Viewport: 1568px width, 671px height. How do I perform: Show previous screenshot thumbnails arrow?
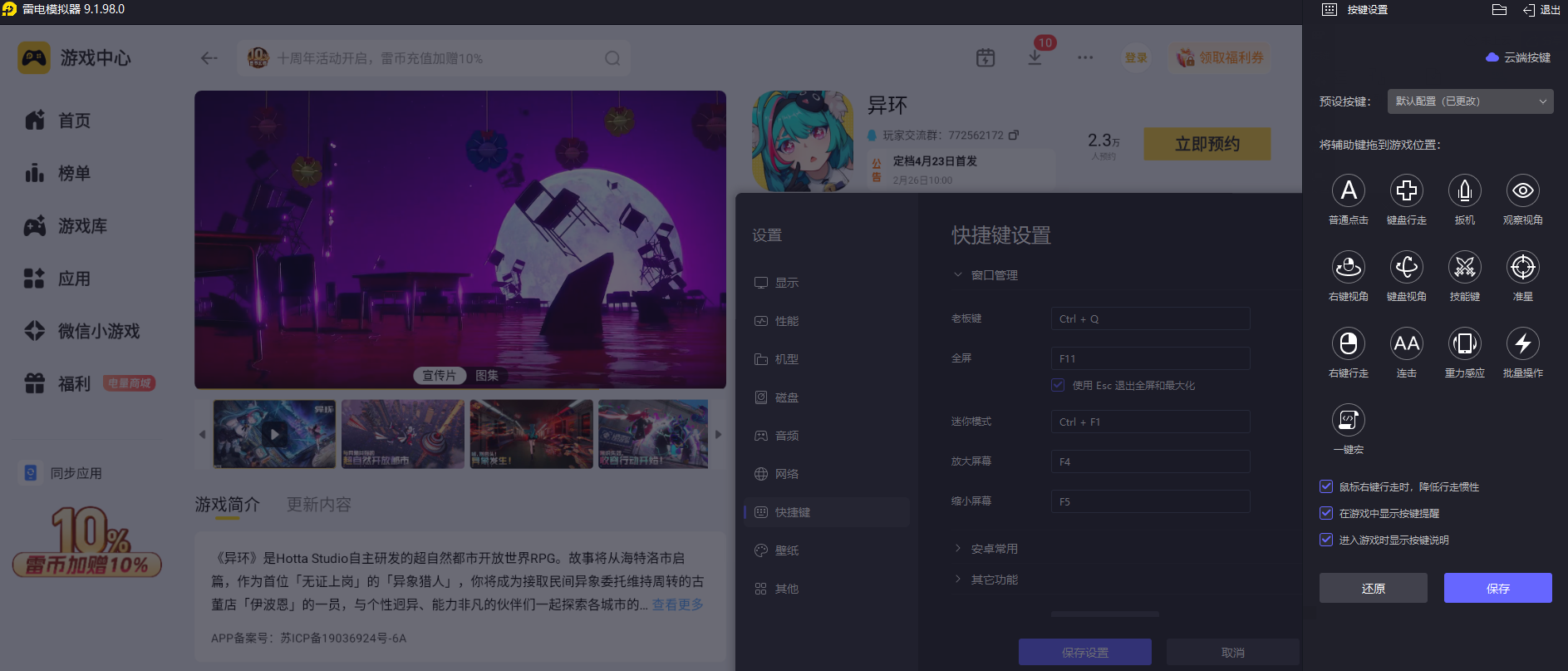202,434
